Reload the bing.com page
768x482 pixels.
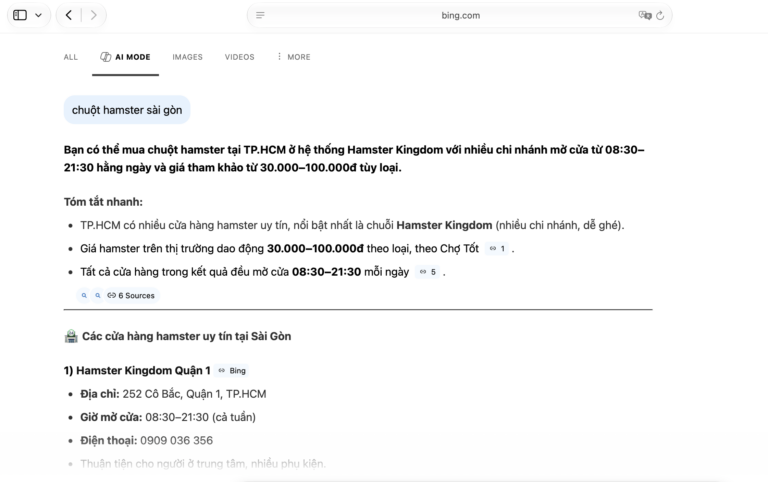pyautogui.click(x=660, y=15)
